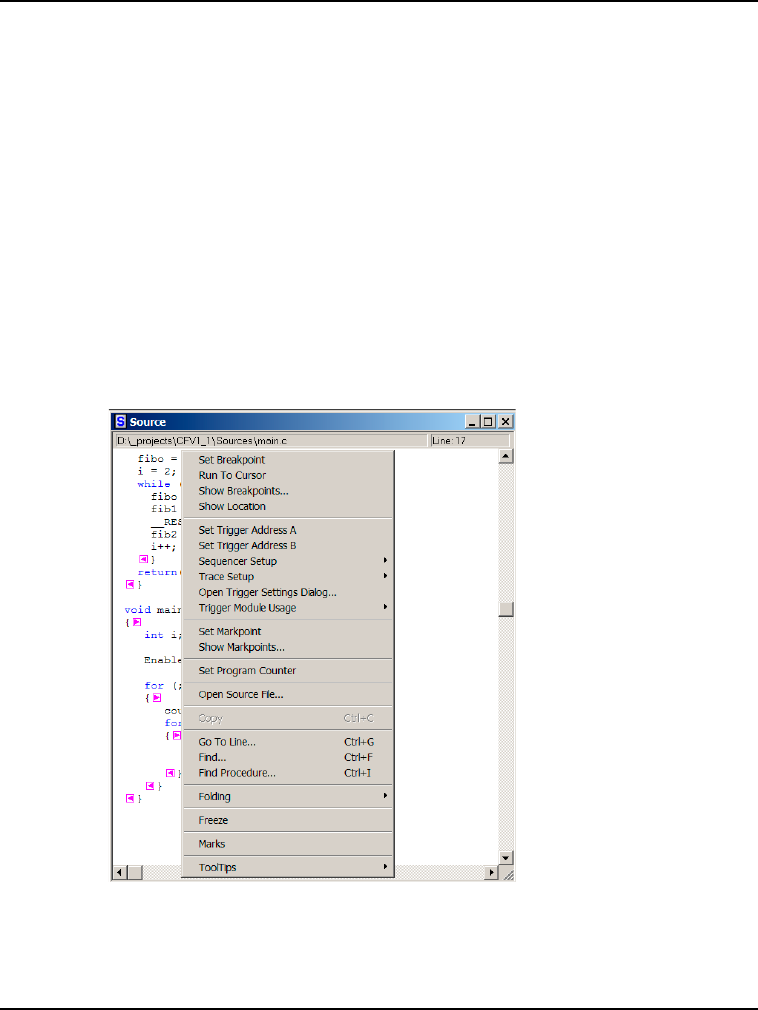Viewport: 758px width, 1010px height.
Task: Click the outer for closing fold marker
Action: (150, 786)
